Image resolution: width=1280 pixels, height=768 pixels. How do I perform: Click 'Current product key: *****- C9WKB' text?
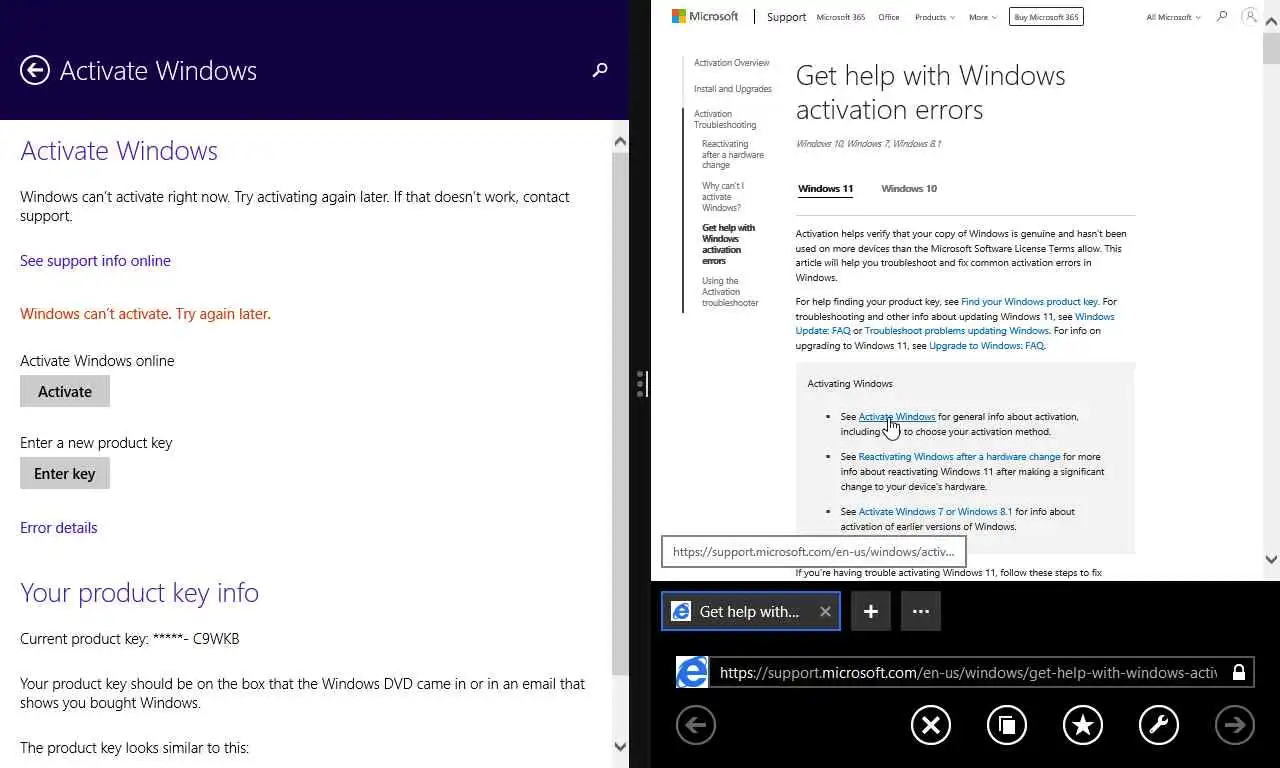(x=130, y=638)
